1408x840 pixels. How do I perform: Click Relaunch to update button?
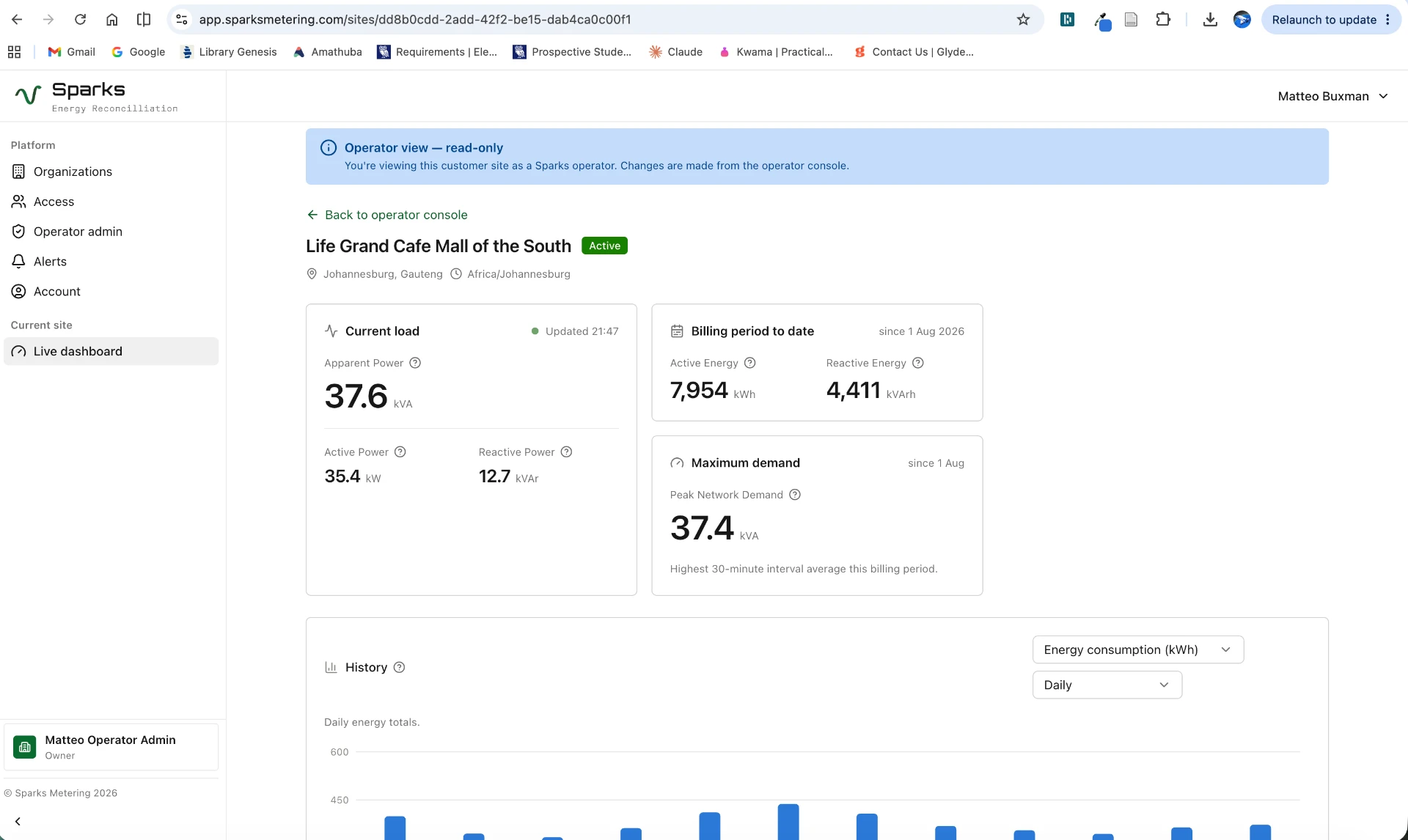coord(1324,20)
